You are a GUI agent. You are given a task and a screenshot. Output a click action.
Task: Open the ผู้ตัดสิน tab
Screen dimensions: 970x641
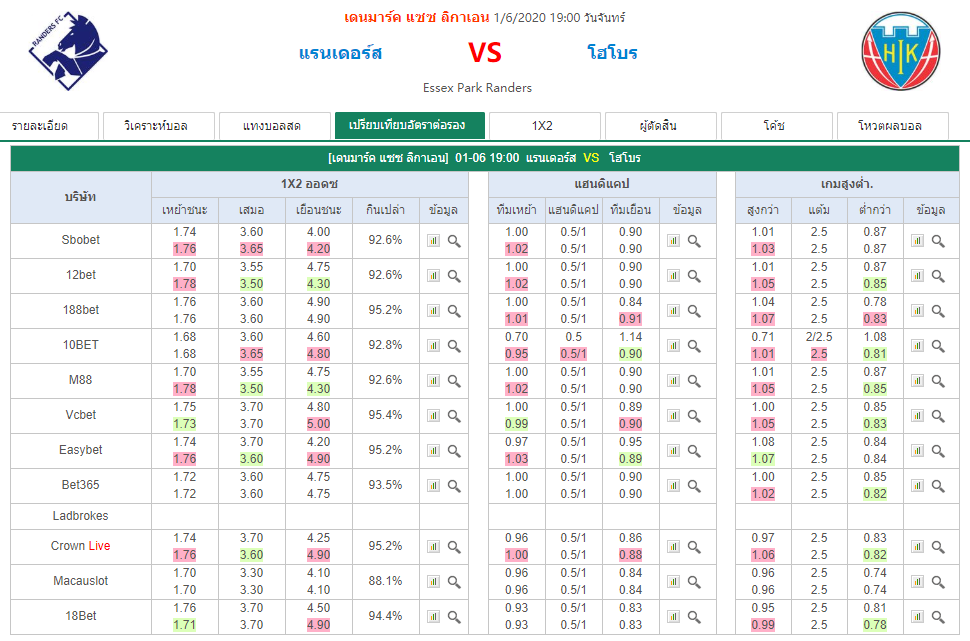pyautogui.click(x=661, y=126)
